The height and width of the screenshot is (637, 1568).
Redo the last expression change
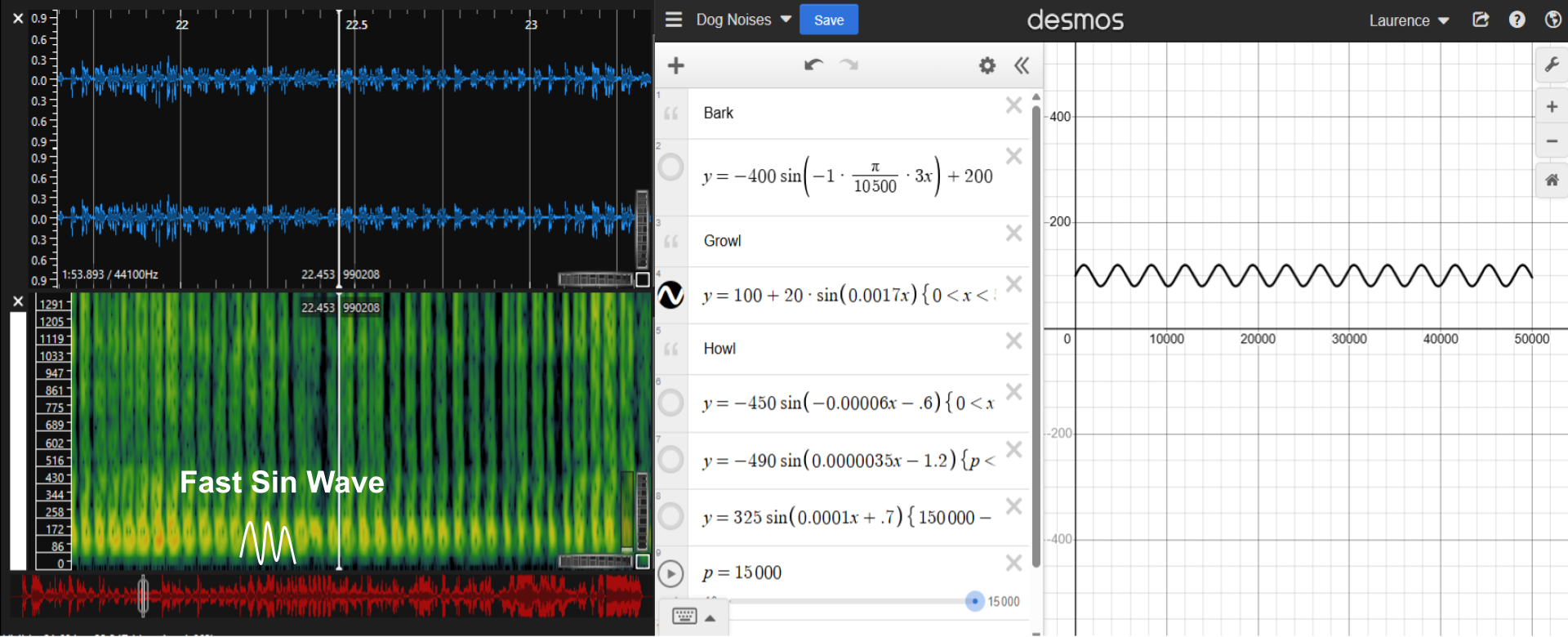tap(849, 65)
